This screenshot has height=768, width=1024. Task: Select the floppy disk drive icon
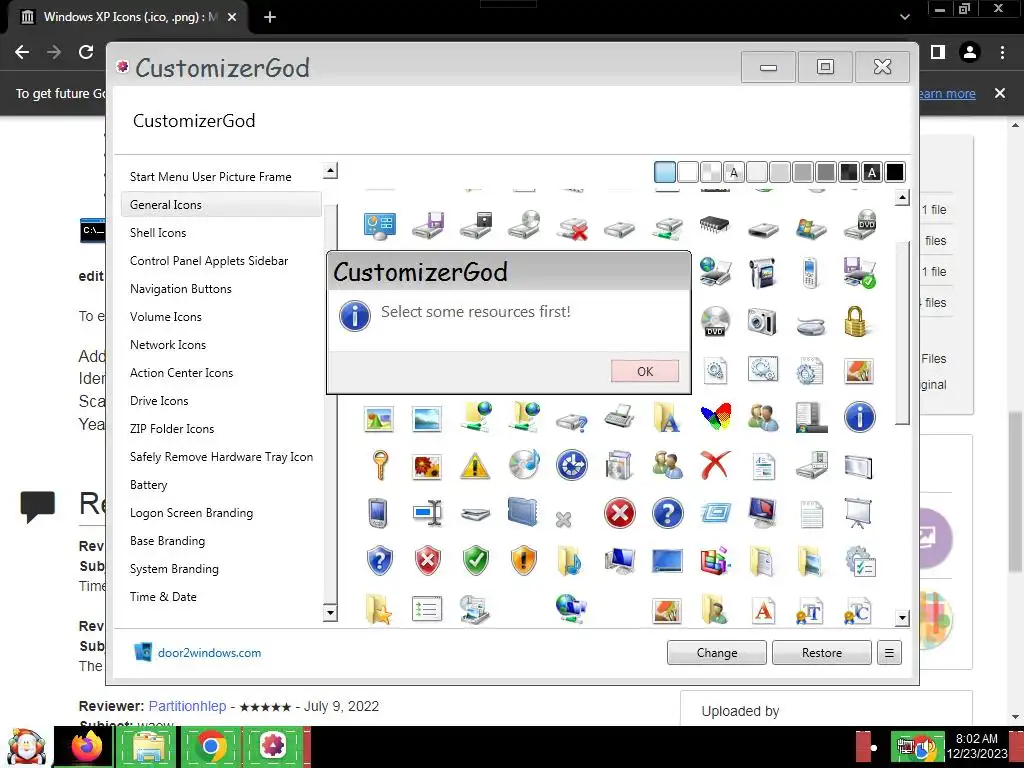pos(428,226)
